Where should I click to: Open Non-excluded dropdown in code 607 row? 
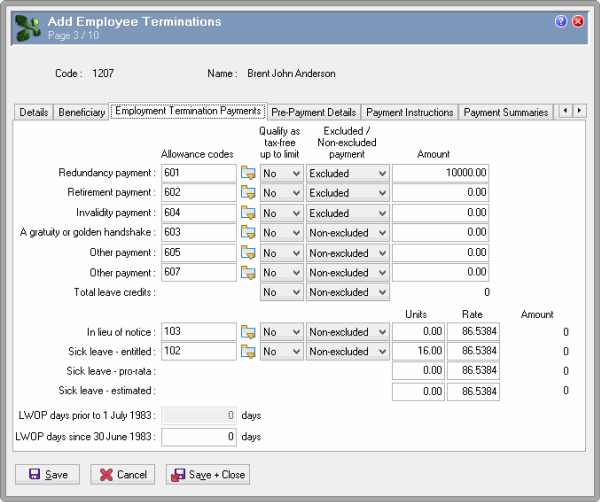point(347,272)
